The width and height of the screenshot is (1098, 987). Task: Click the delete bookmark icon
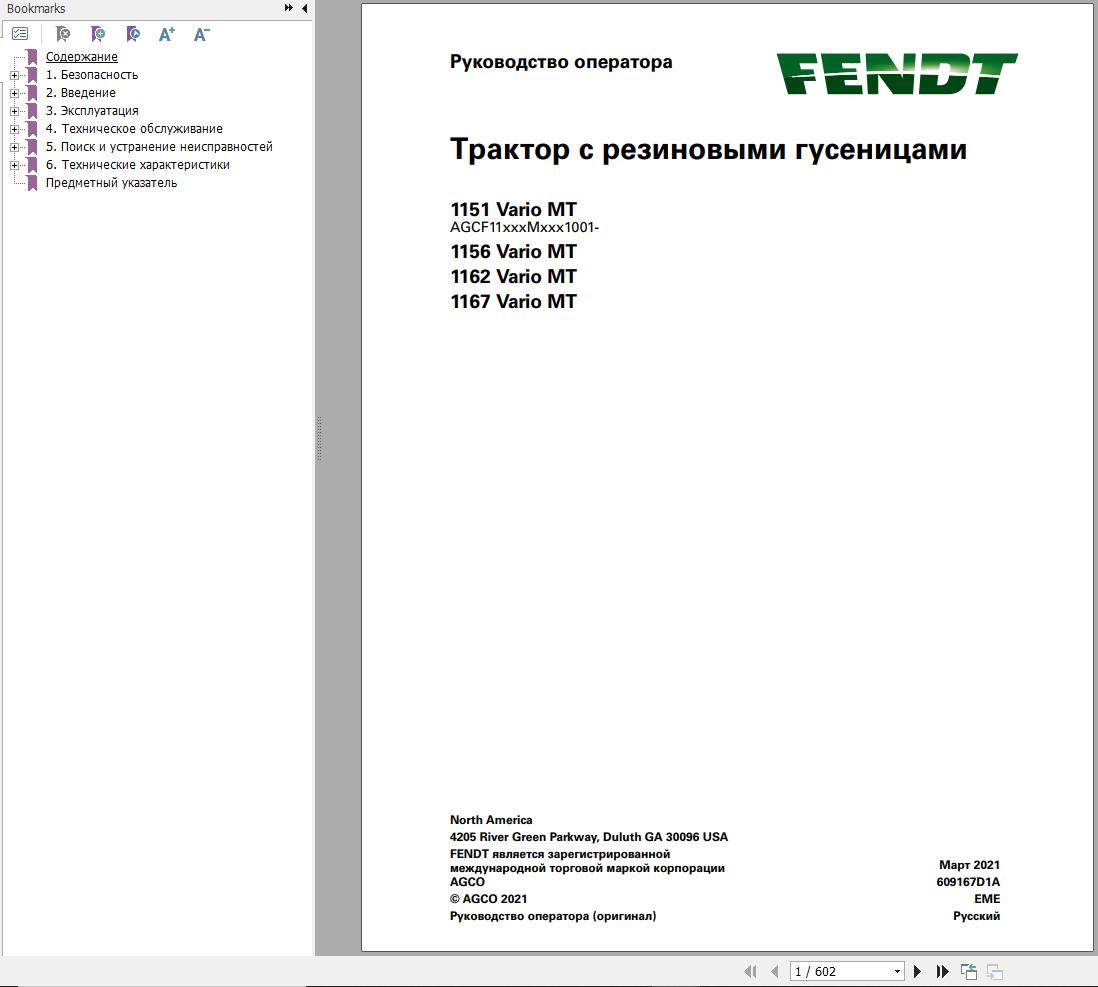click(x=63, y=34)
